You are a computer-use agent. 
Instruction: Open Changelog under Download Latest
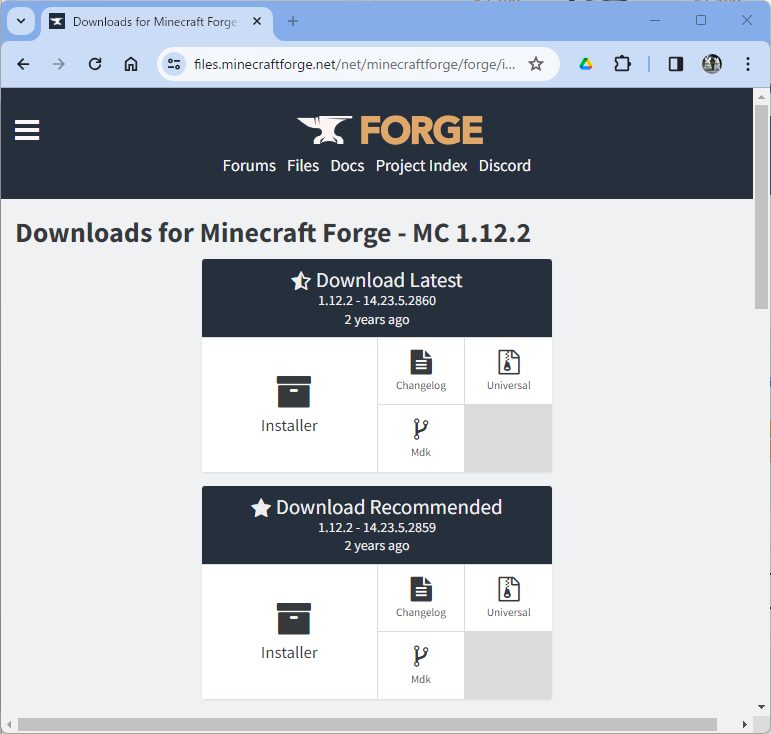421,362
